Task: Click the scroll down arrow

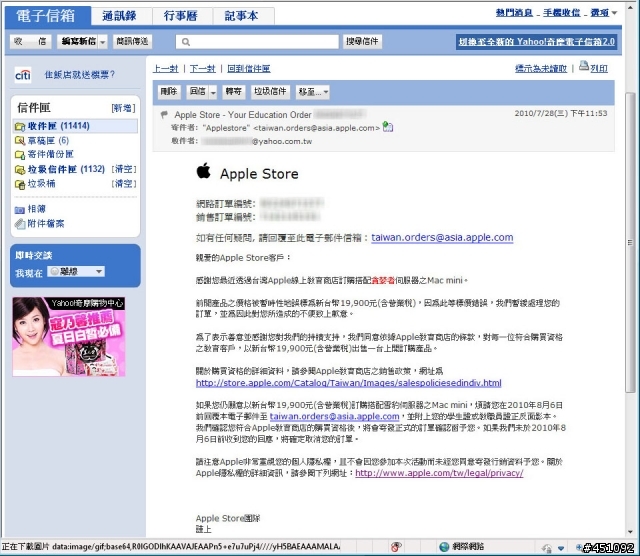Action: [x=631, y=532]
